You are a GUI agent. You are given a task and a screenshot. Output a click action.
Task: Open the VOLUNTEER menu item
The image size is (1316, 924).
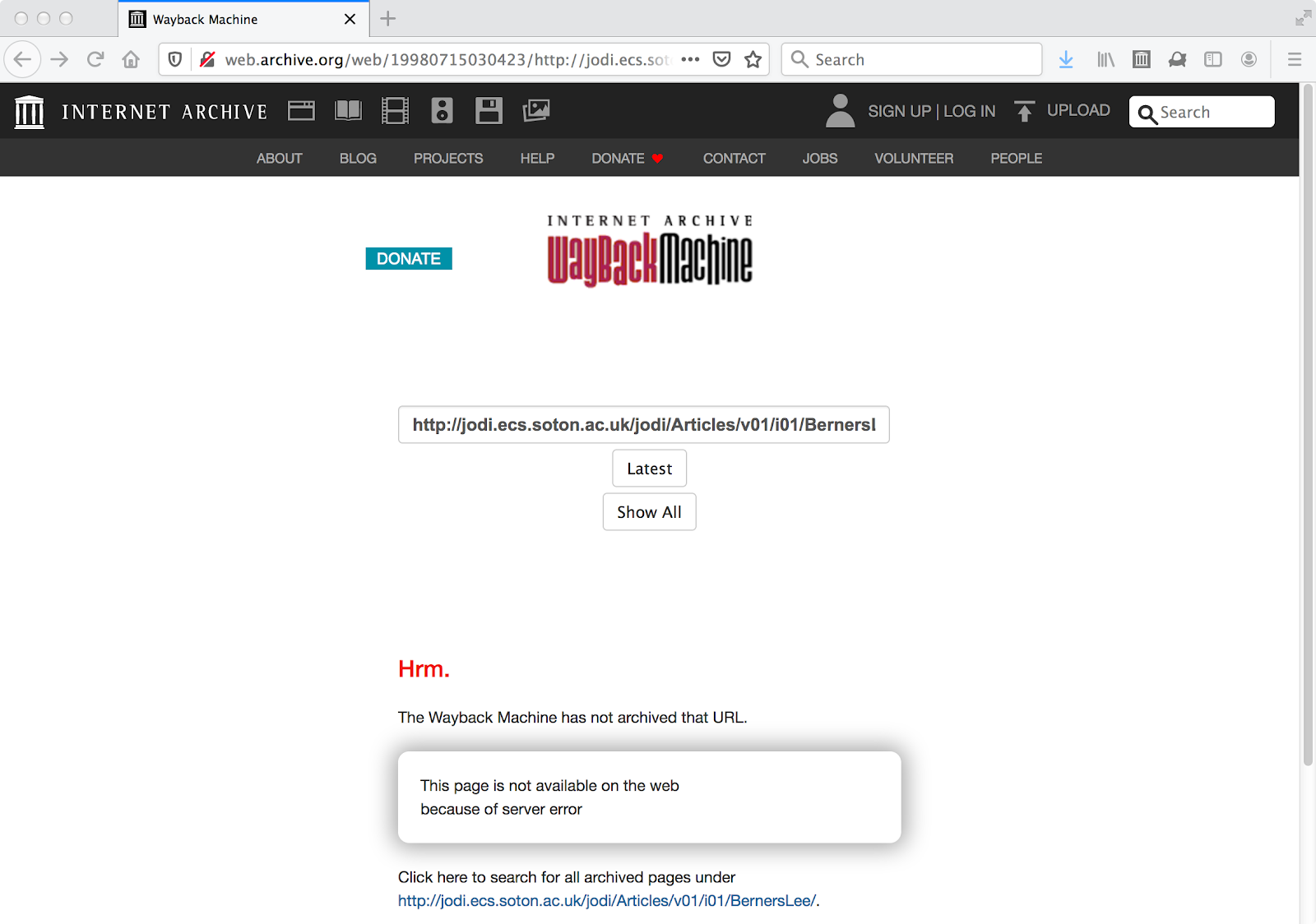(914, 158)
